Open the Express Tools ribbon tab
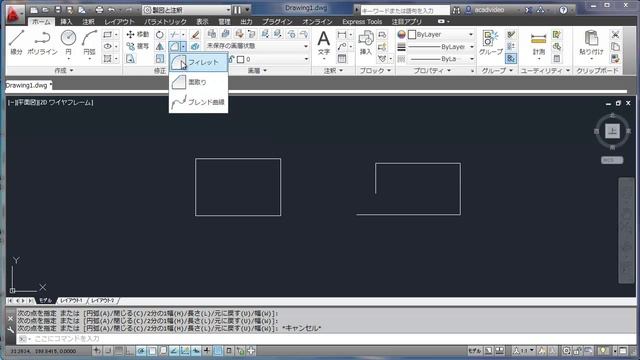Viewport: 640px width, 360px height. click(362, 22)
